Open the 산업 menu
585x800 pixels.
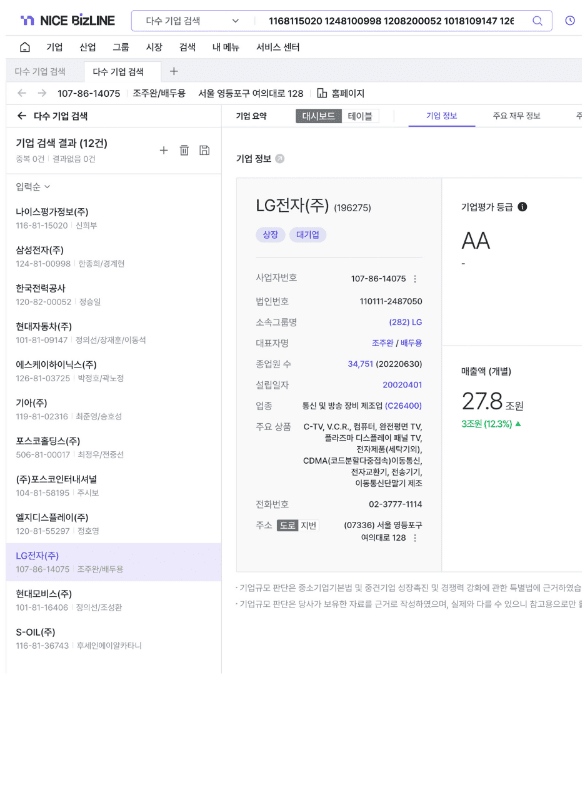click(88, 47)
